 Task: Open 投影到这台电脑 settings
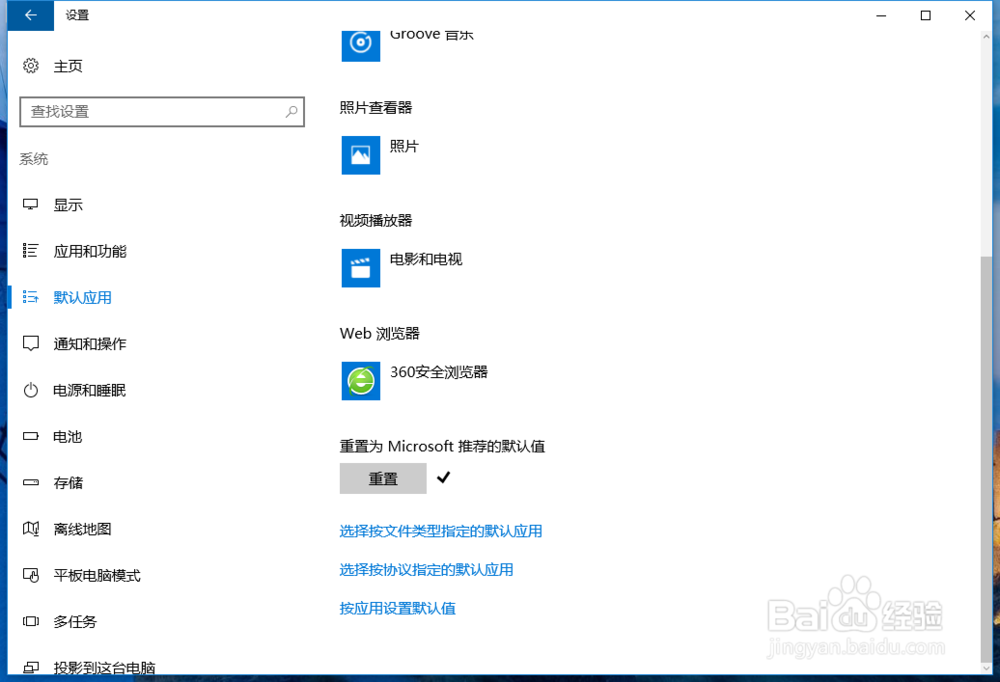105,667
